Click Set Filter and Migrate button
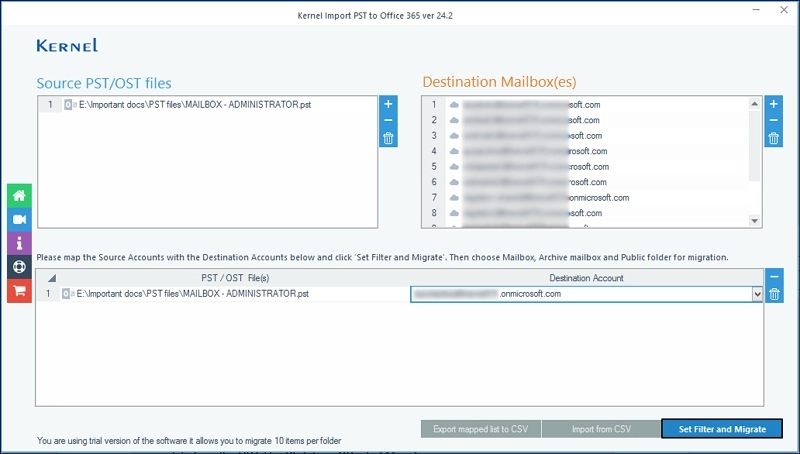Screen dimensions: 800x454 pos(722,429)
